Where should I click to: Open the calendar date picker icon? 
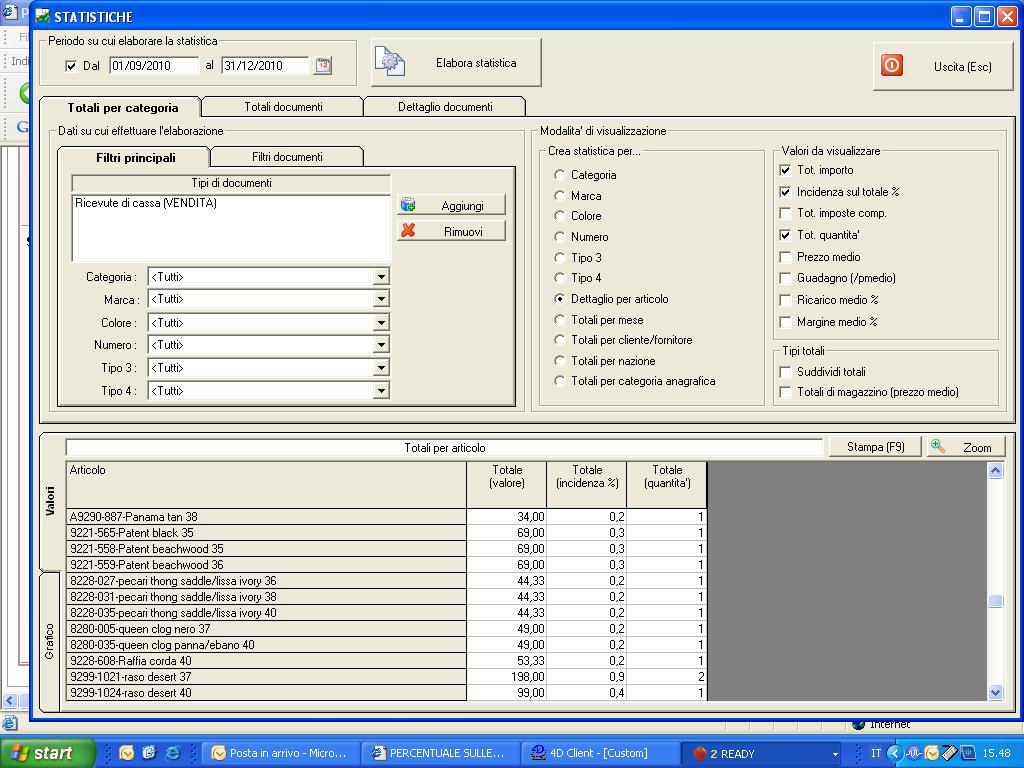coord(323,66)
